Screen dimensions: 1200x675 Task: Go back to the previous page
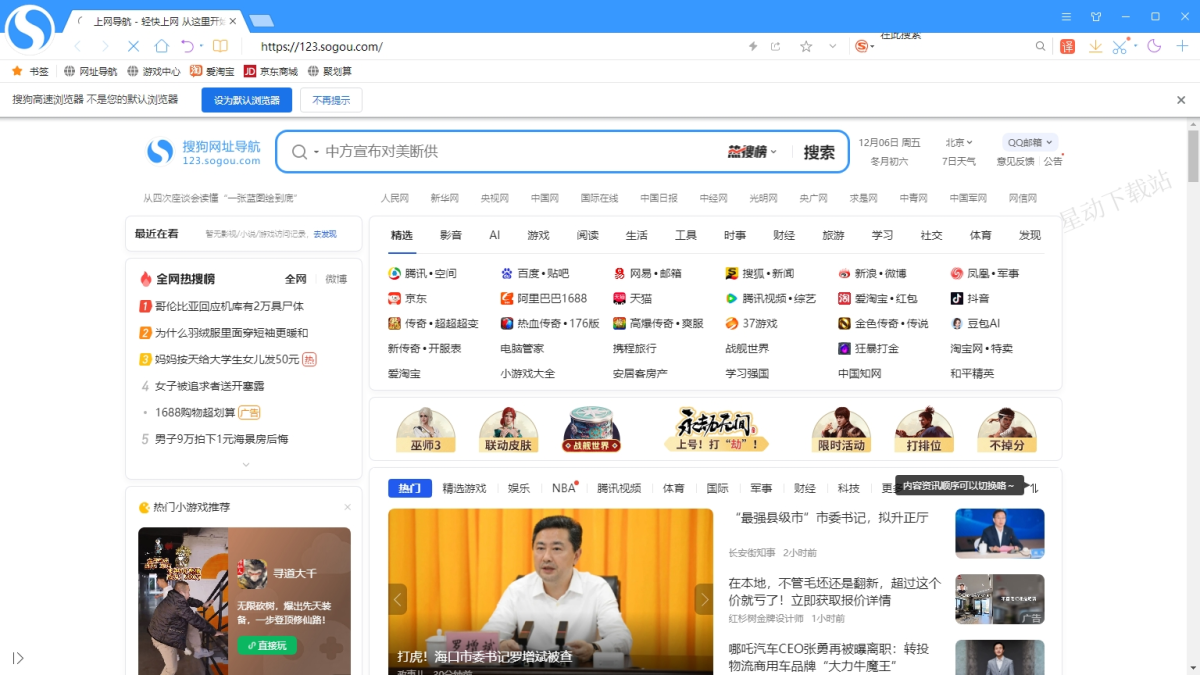pos(78,46)
